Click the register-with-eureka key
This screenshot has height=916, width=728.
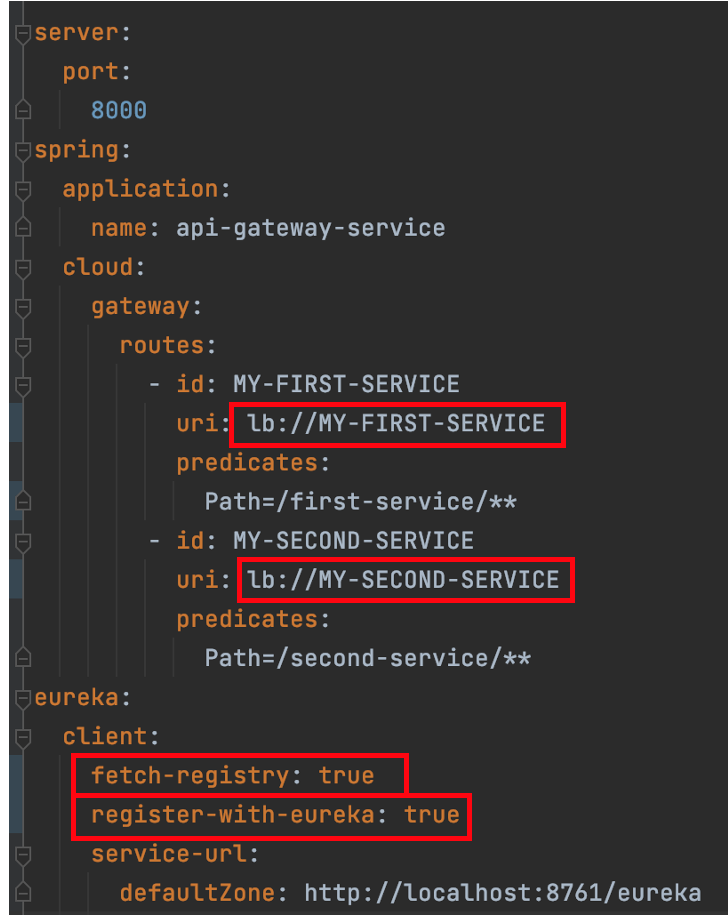(233, 815)
